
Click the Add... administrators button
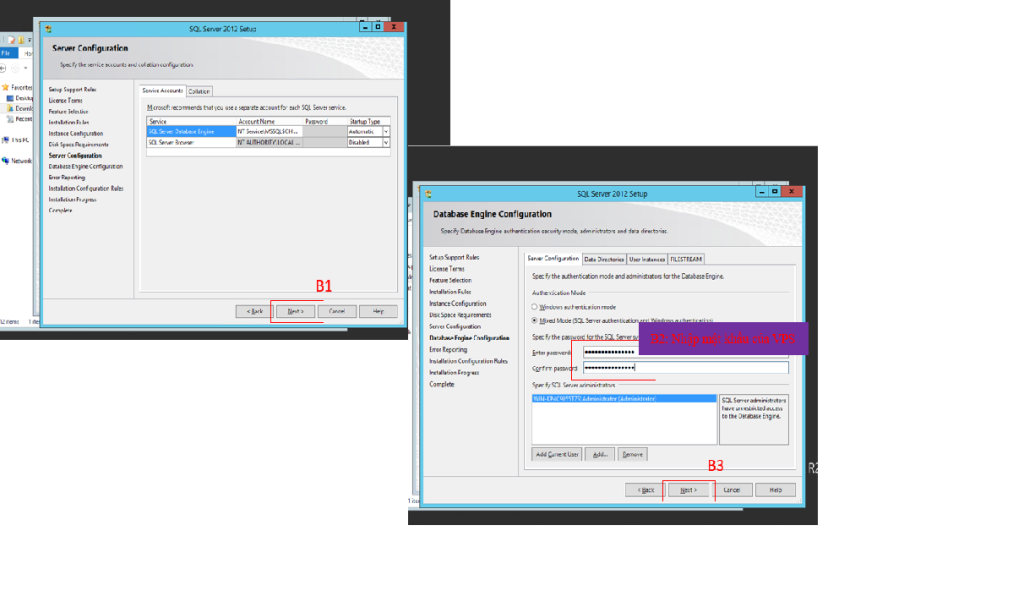(600, 455)
